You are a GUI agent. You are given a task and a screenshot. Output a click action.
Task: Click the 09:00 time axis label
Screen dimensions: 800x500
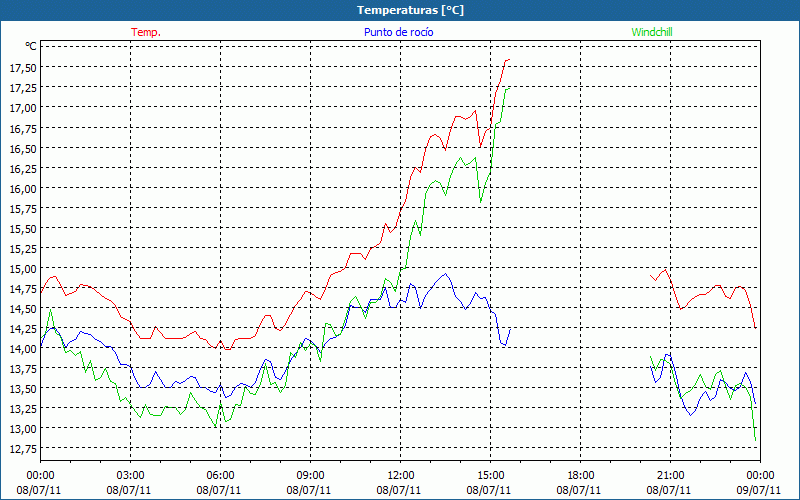click(310, 476)
